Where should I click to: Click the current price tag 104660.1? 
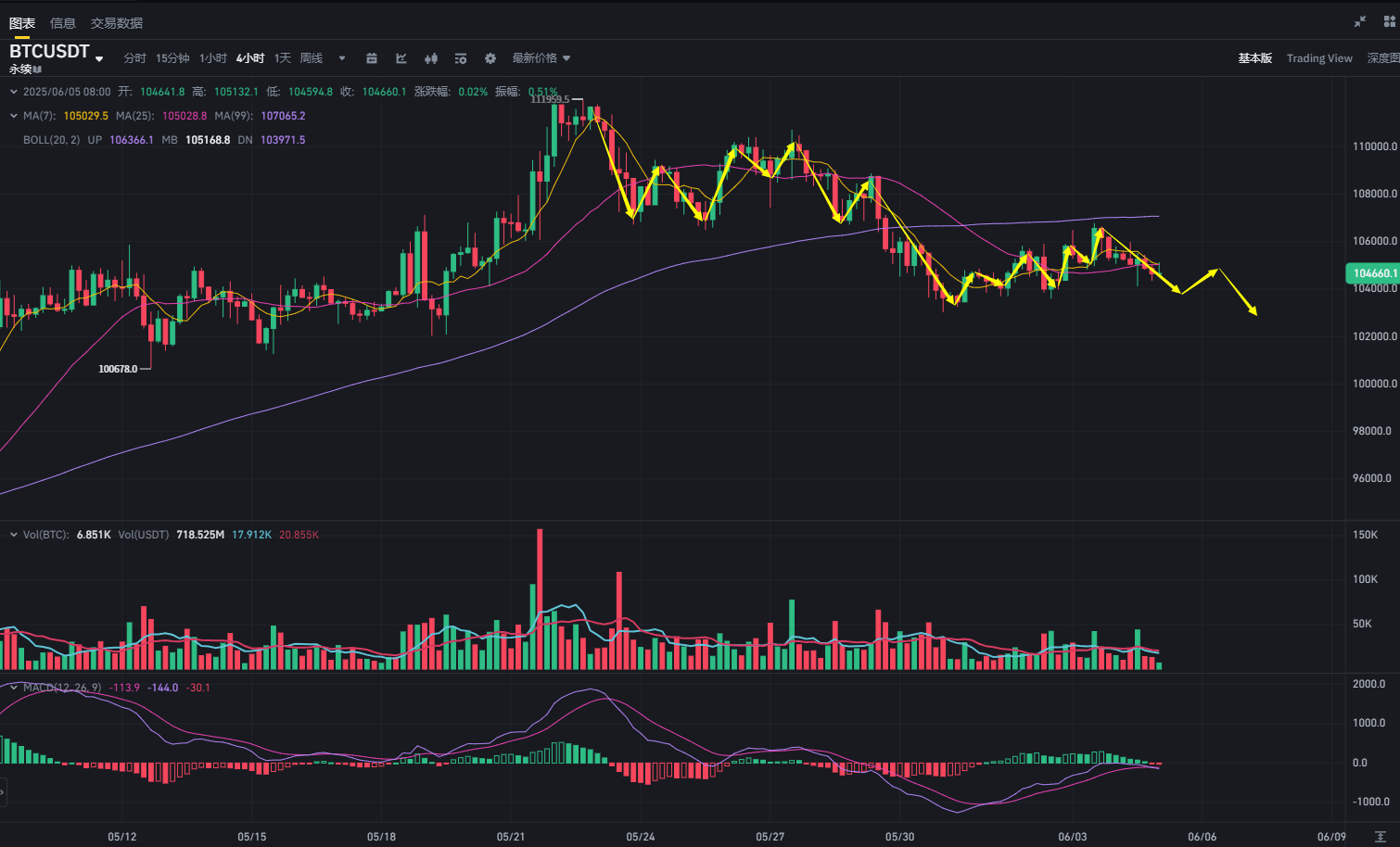pyautogui.click(x=1373, y=272)
